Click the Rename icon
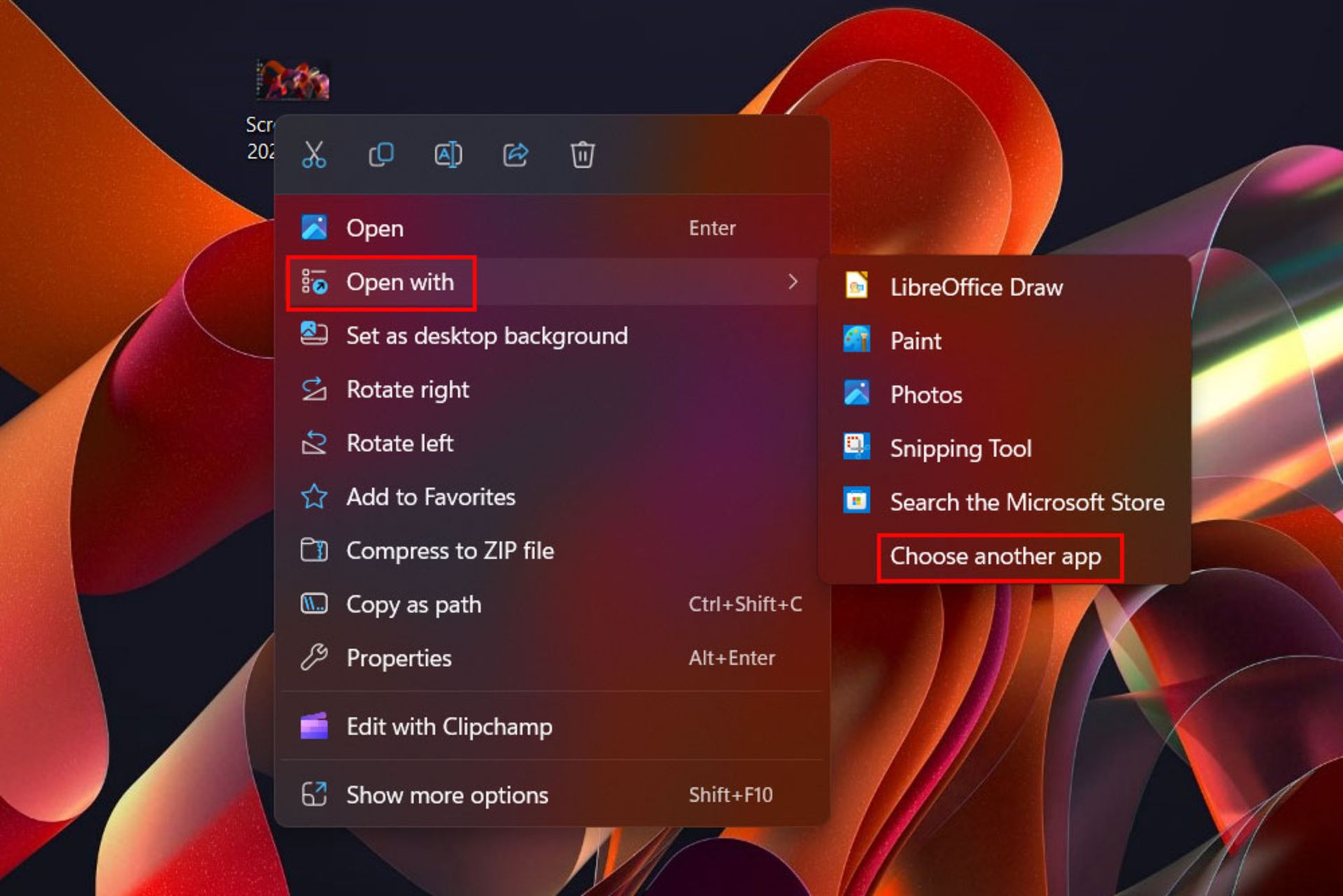Screen dimensions: 1343x896 tap(448, 155)
